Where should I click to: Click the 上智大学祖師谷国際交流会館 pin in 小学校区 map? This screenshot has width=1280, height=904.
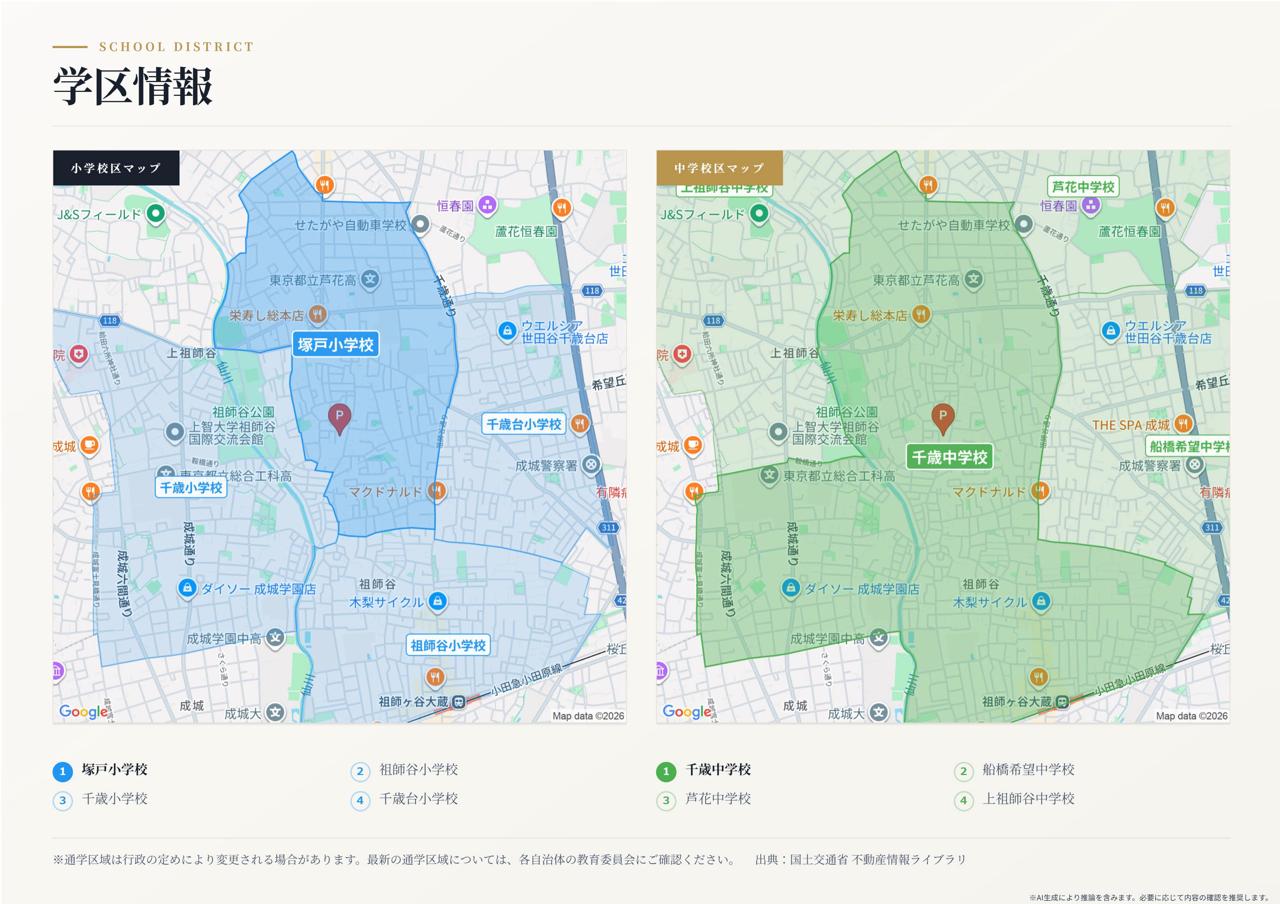coord(175,432)
